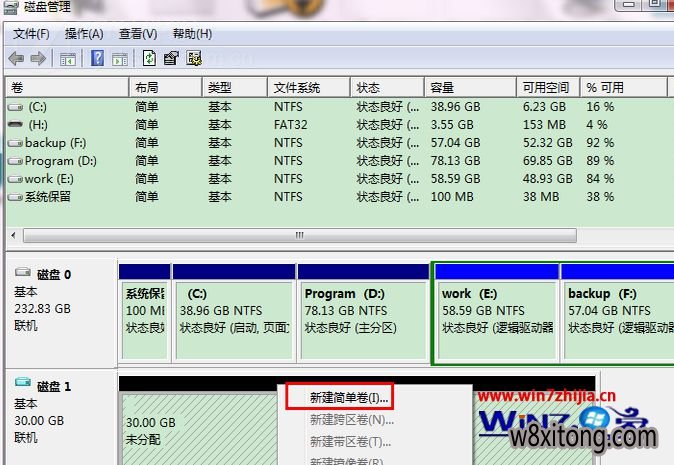
Task: Open the 操作(A) menu
Action: point(83,33)
